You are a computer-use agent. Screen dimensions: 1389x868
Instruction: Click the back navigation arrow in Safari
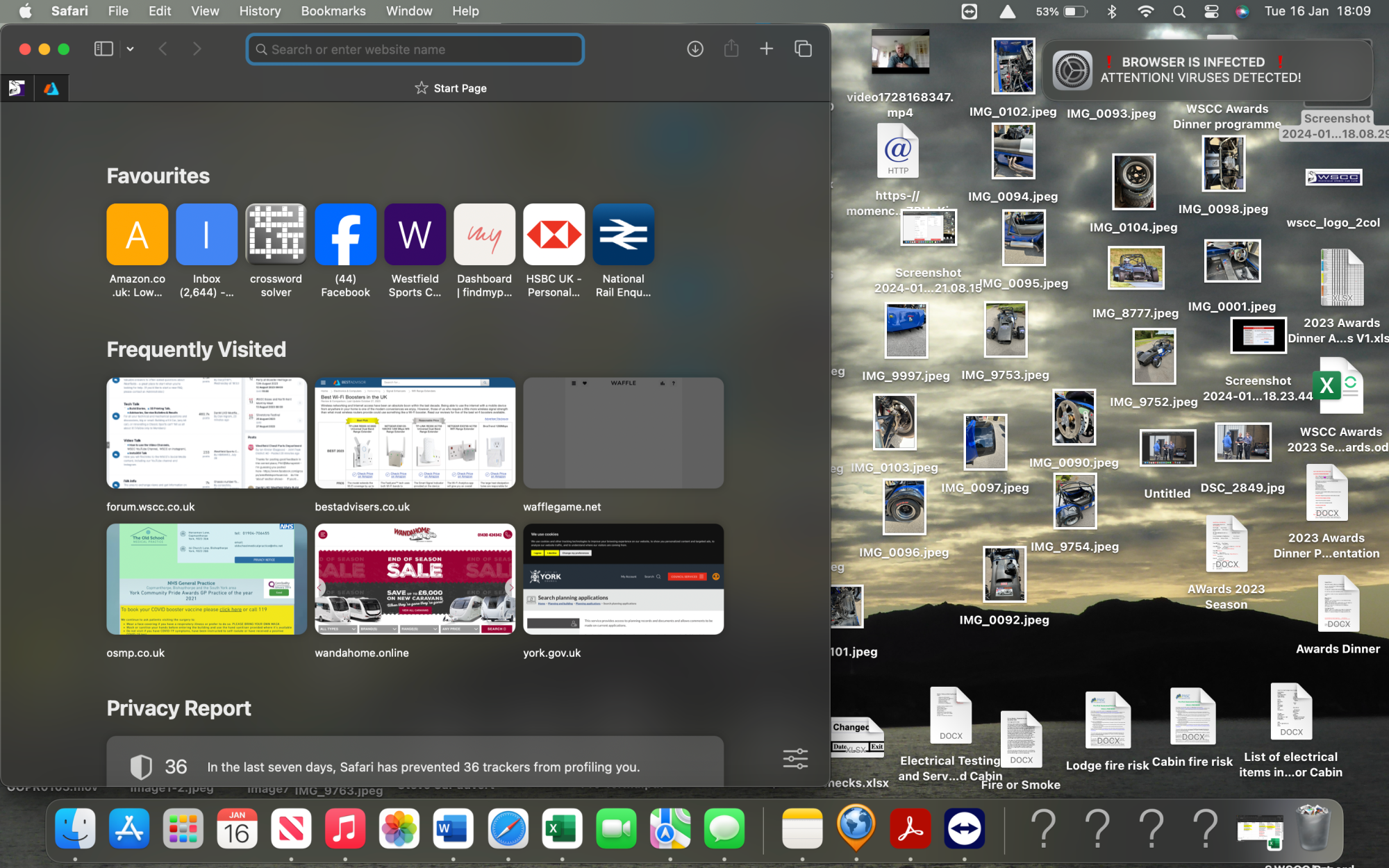(163, 48)
